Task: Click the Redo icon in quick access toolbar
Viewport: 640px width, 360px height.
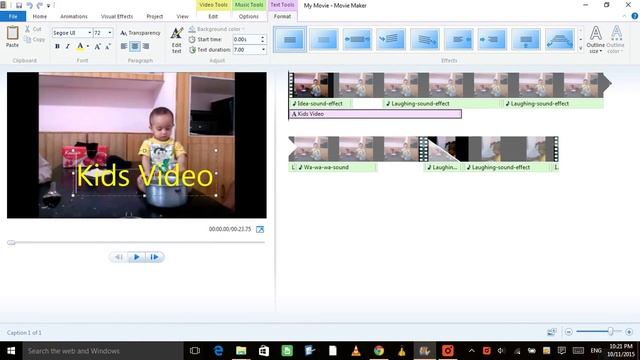Action: tap(40, 5)
